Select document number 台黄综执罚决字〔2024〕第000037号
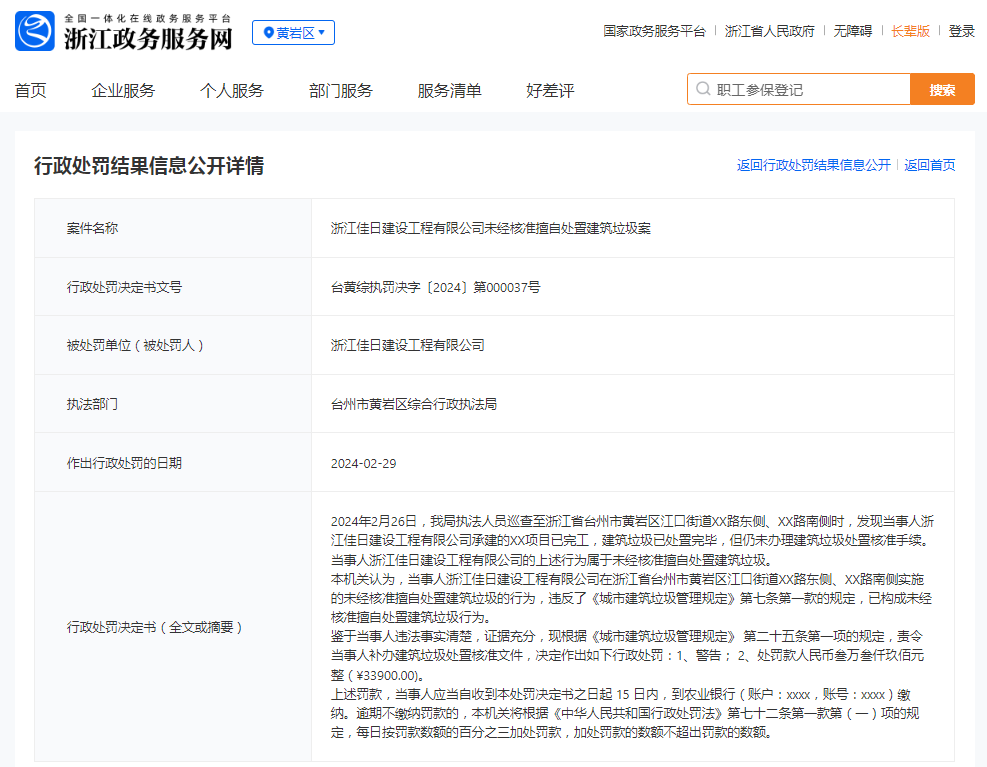 pyautogui.click(x=435, y=287)
